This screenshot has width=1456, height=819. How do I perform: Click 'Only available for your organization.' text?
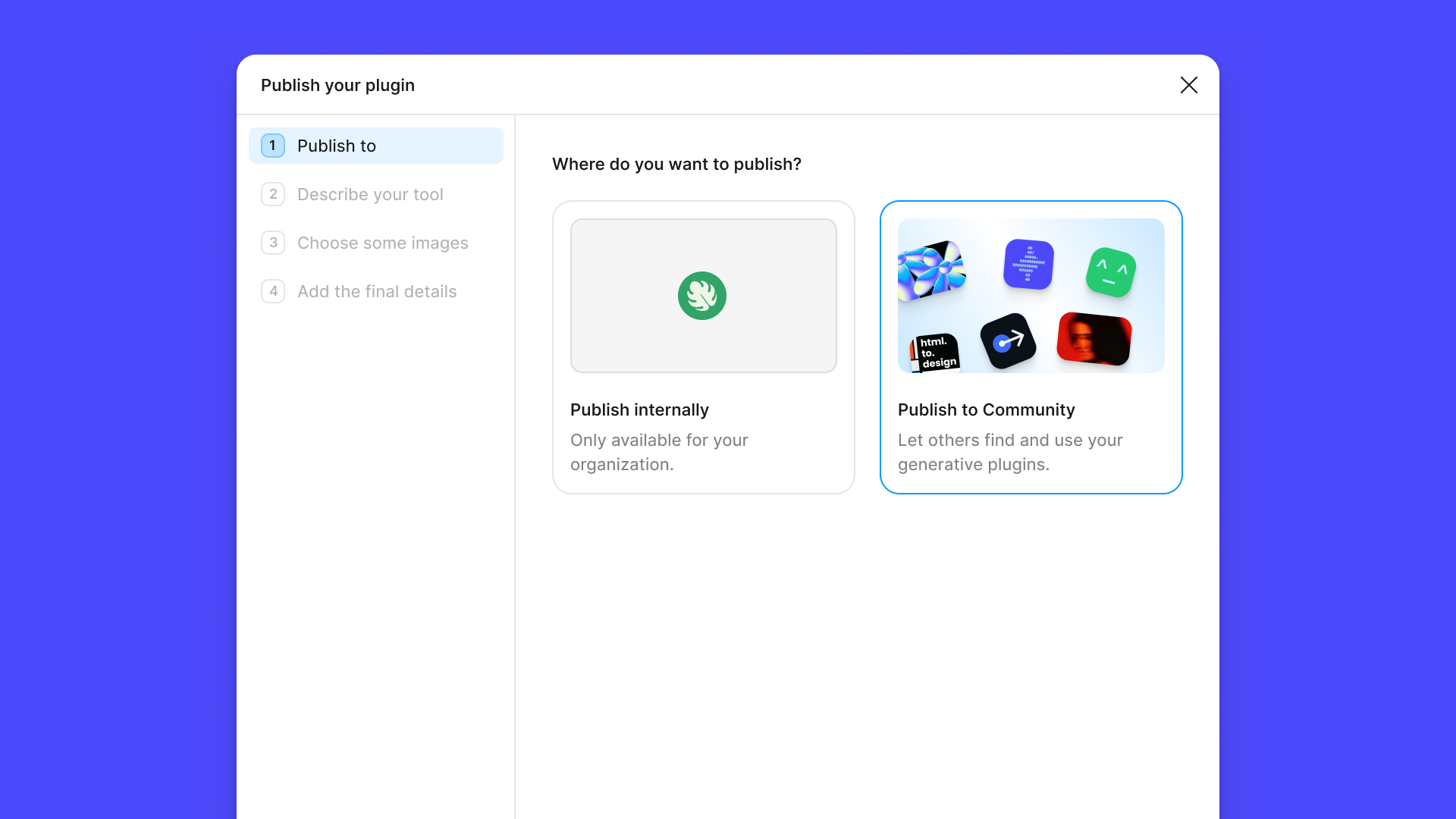[x=659, y=452]
